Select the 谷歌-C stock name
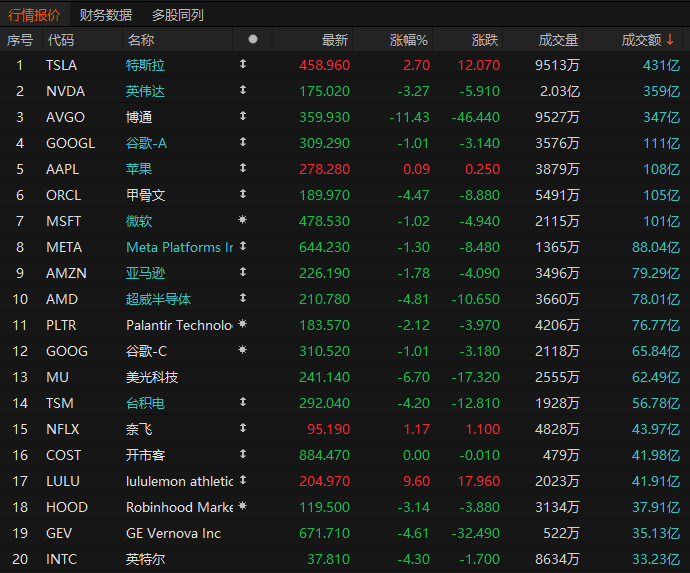The image size is (690, 573). pos(146,351)
